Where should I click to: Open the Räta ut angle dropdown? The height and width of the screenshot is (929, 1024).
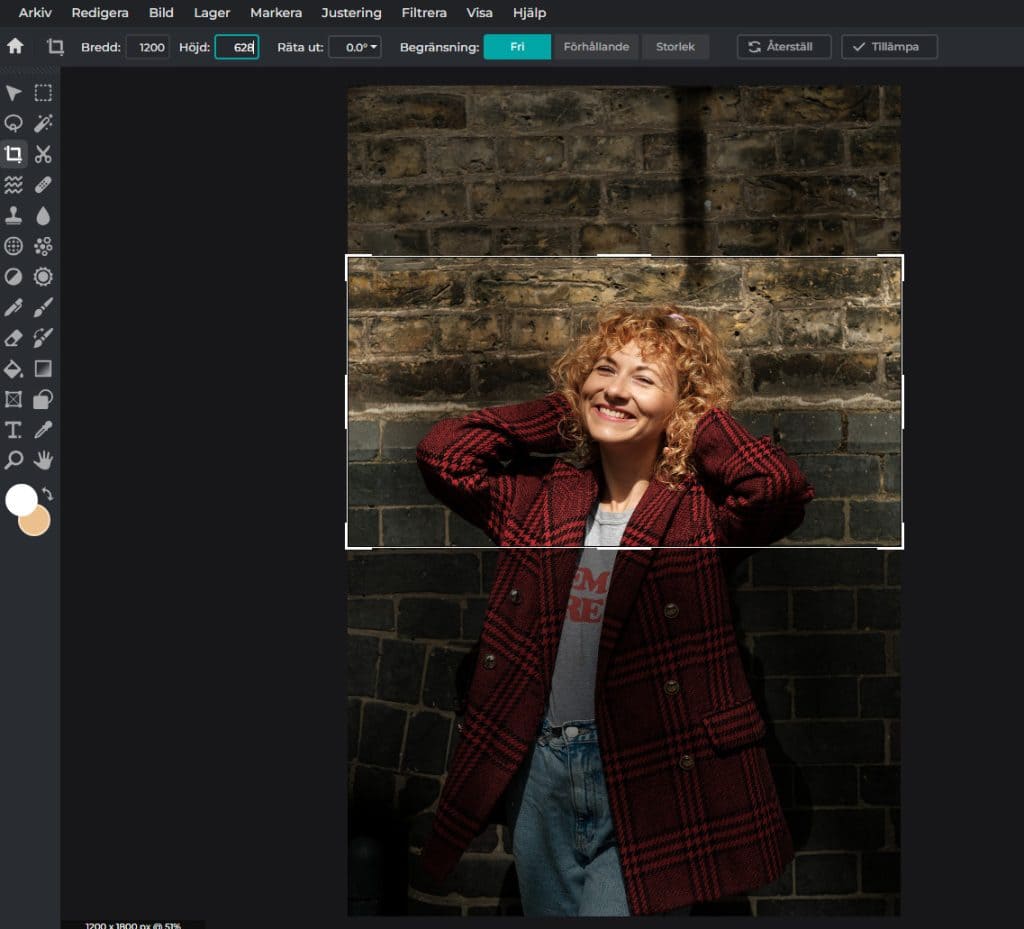pos(355,47)
